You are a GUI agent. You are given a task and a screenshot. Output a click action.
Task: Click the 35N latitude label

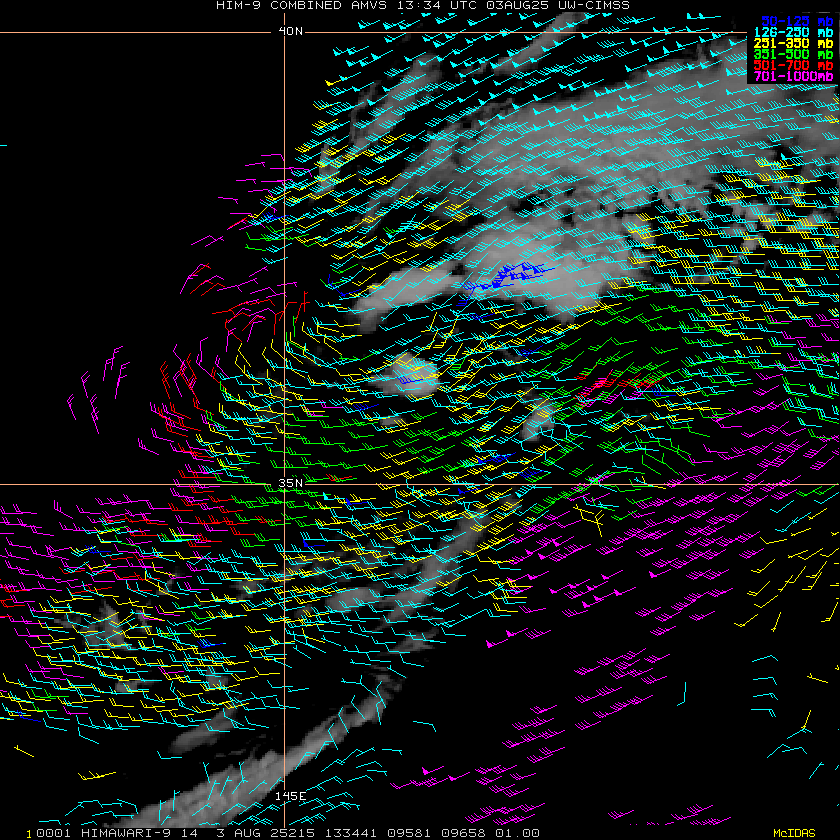tap(290, 483)
